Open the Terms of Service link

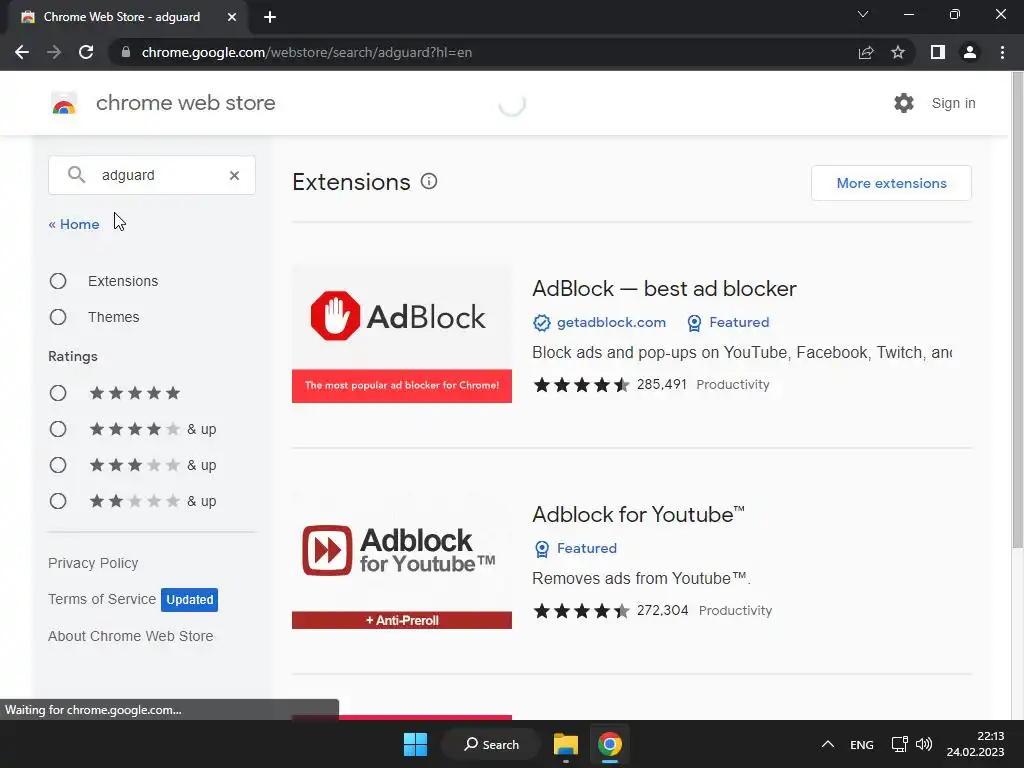[102, 599]
